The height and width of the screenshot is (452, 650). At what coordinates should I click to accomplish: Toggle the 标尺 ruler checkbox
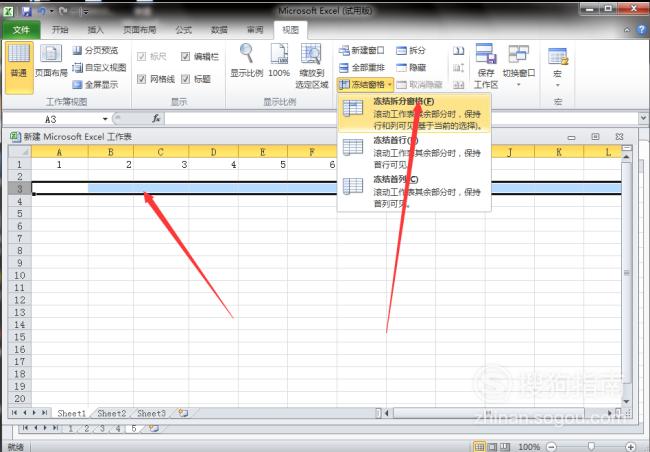tap(141, 56)
